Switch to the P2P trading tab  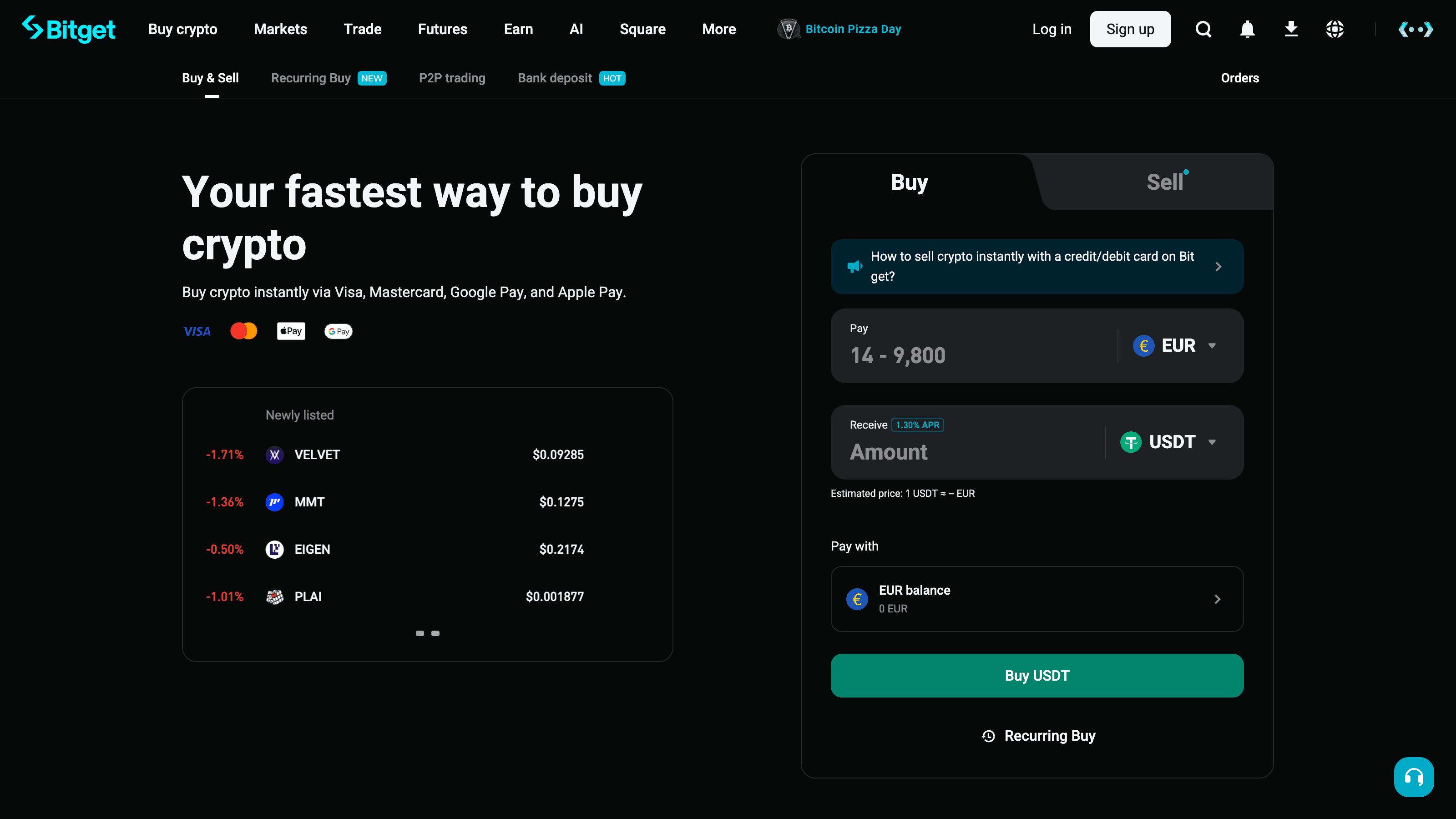452,78
